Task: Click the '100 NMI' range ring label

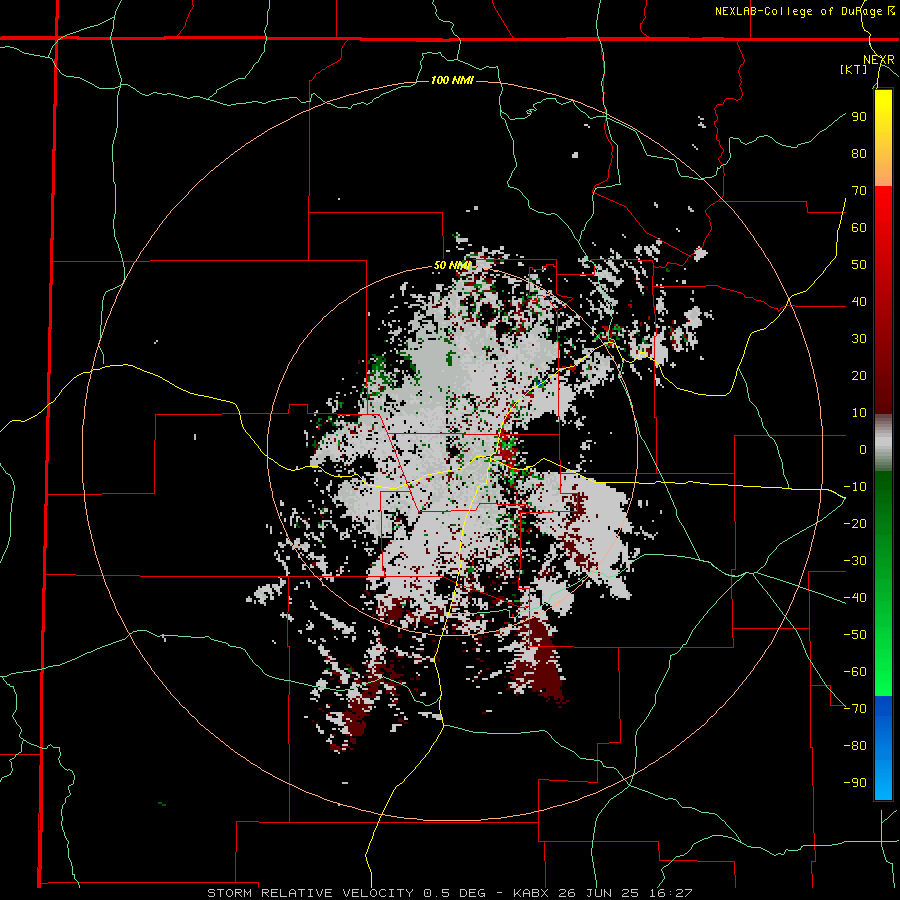Action: click(452, 80)
